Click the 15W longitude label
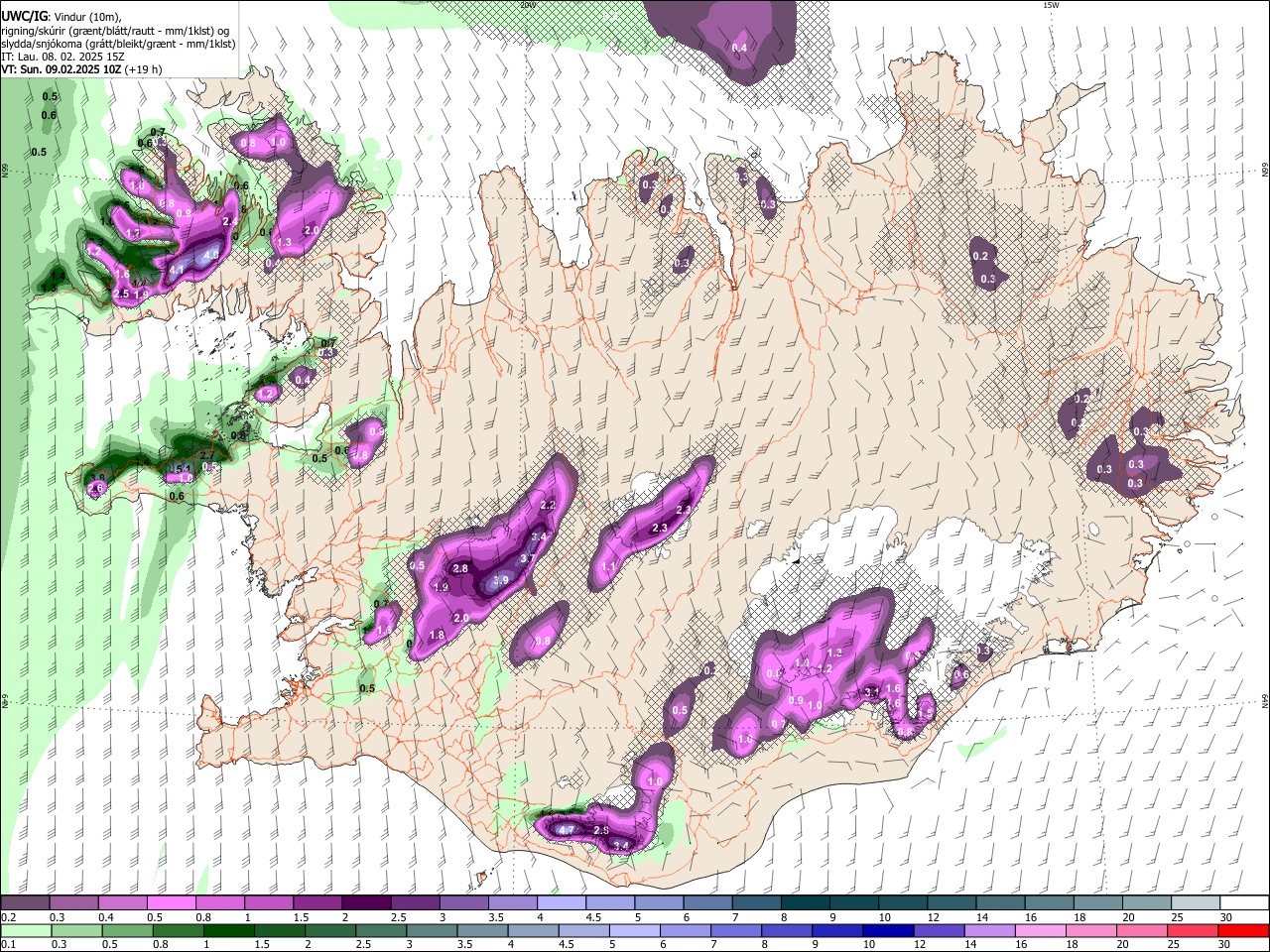The width and height of the screenshot is (1270, 952). click(1051, 5)
